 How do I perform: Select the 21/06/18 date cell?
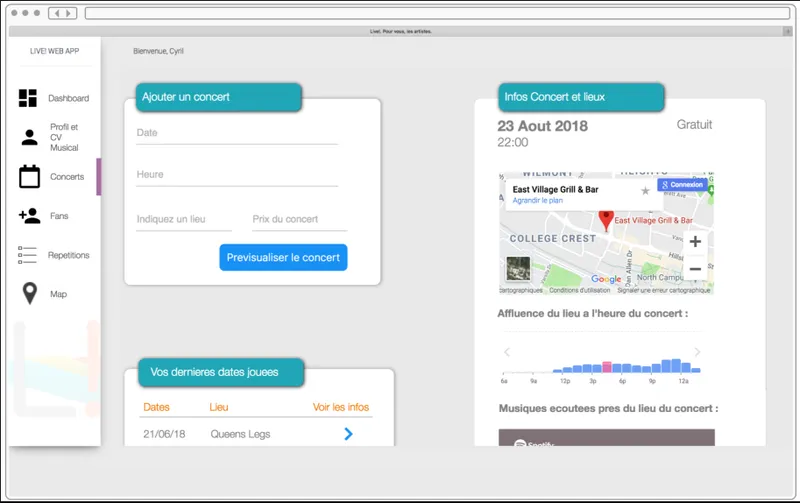click(x=164, y=434)
